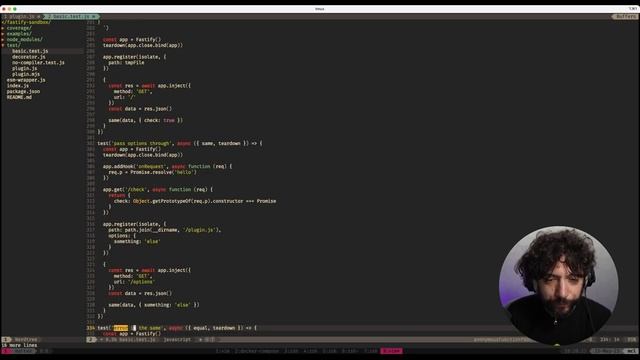Click the '15 more lines' message
Screen dimensions: 640x360
click(19, 345)
